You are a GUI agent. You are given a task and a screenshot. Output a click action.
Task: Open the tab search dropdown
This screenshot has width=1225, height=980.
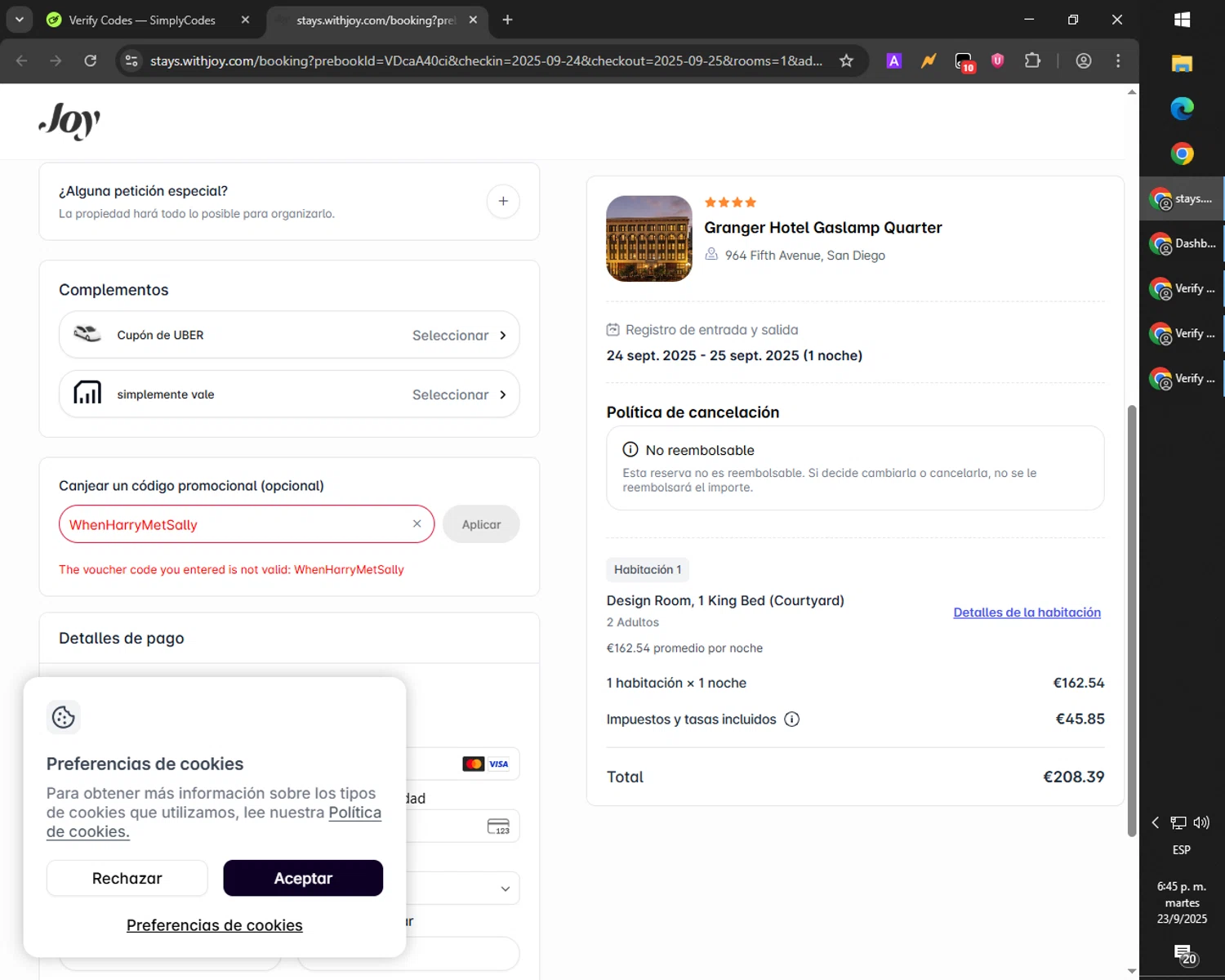click(x=19, y=20)
